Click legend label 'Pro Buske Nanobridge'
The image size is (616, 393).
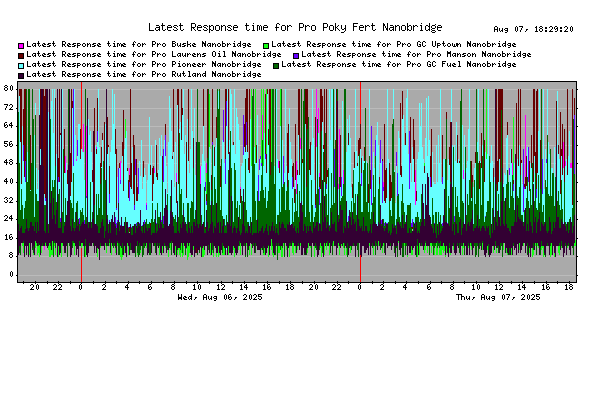coord(201,44)
